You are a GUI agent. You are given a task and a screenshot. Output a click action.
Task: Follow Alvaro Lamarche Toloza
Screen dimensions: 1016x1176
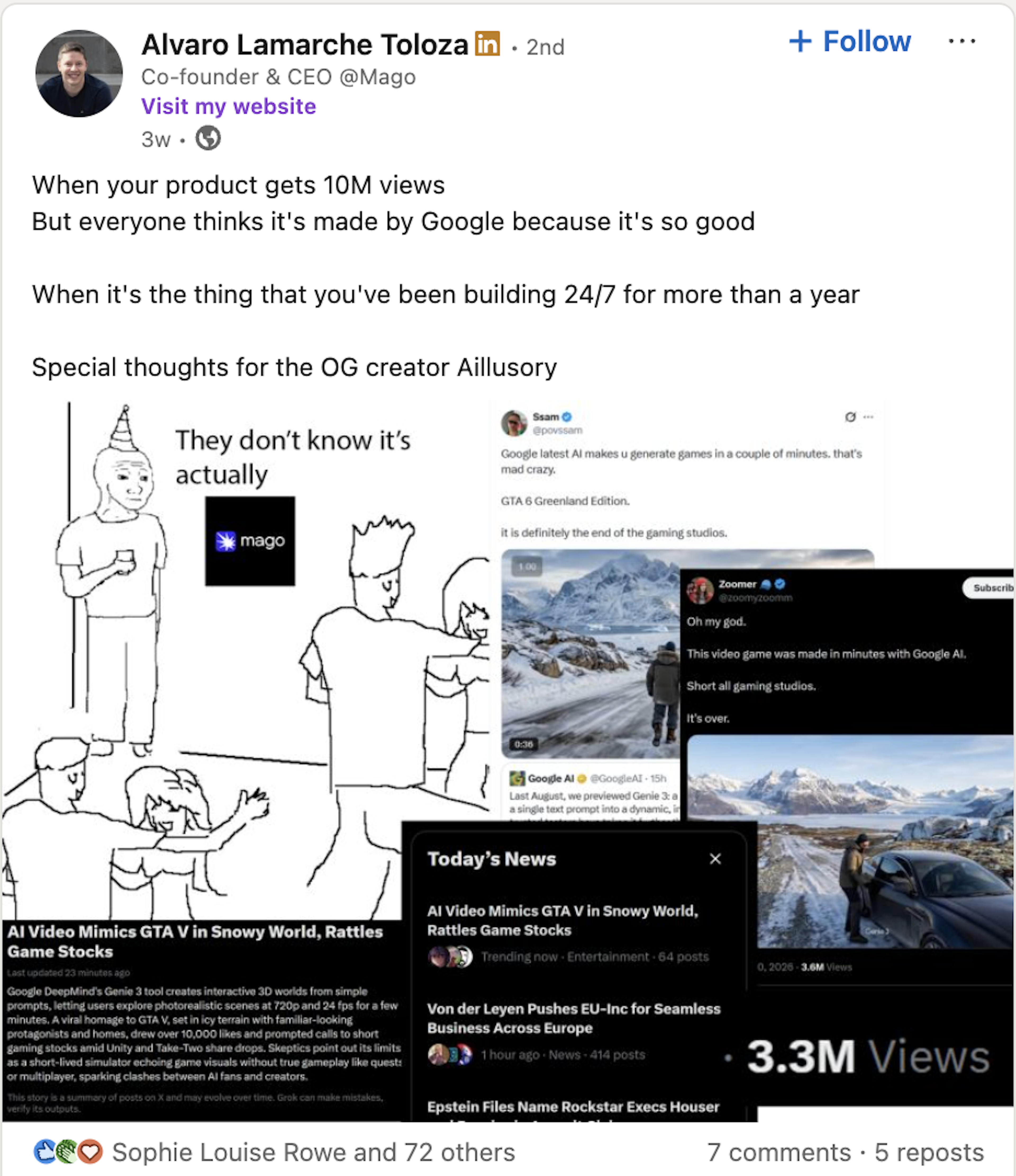tap(850, 42)
